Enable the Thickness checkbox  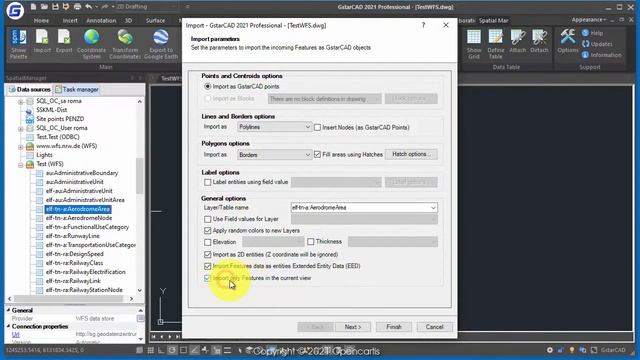pos(311,242)
